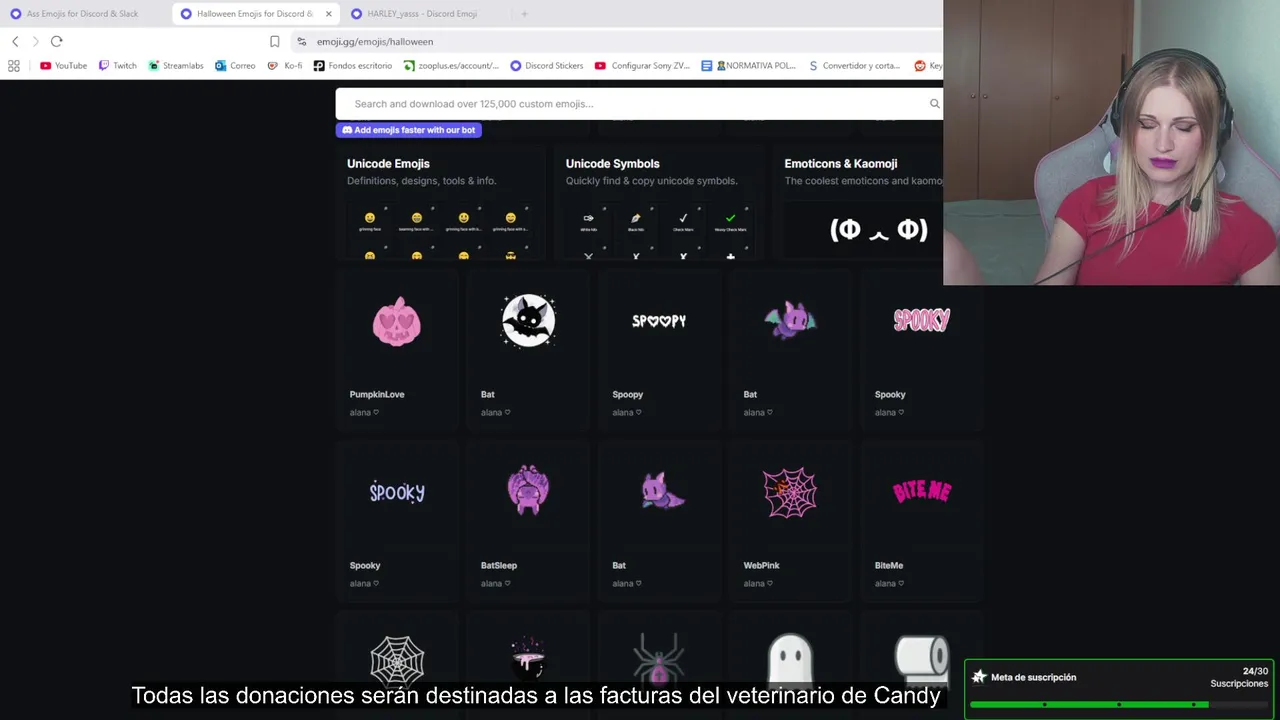Open the Convertidor y corta bookmark
This screenshot has width=1280, height=720.
pyautogui.click(x=854, y=66)
